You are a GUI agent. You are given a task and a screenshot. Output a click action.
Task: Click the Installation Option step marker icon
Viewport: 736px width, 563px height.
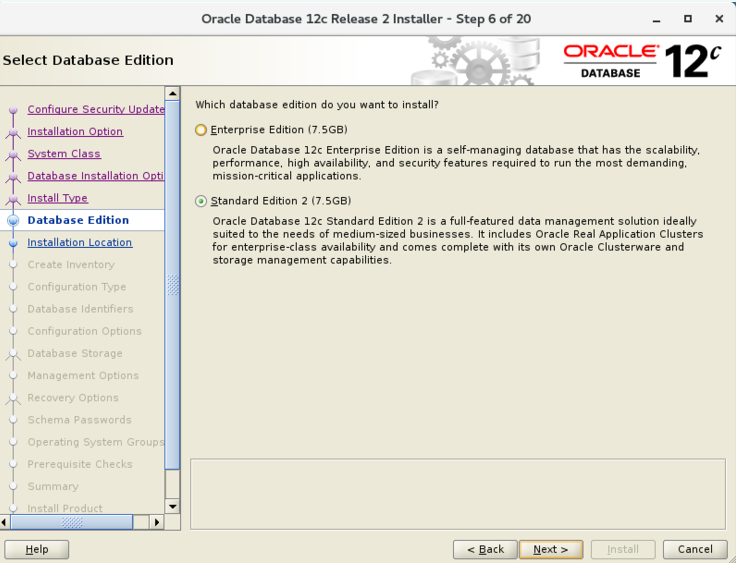click(14, 133)
